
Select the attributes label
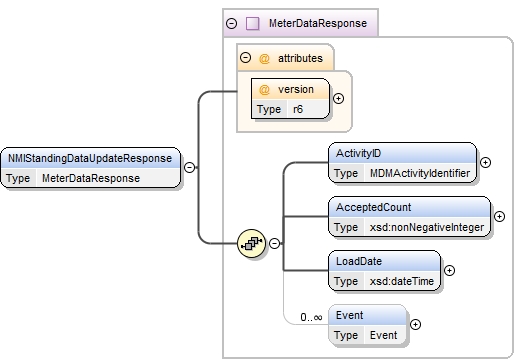pyautogui.click(x=300, y=58)
